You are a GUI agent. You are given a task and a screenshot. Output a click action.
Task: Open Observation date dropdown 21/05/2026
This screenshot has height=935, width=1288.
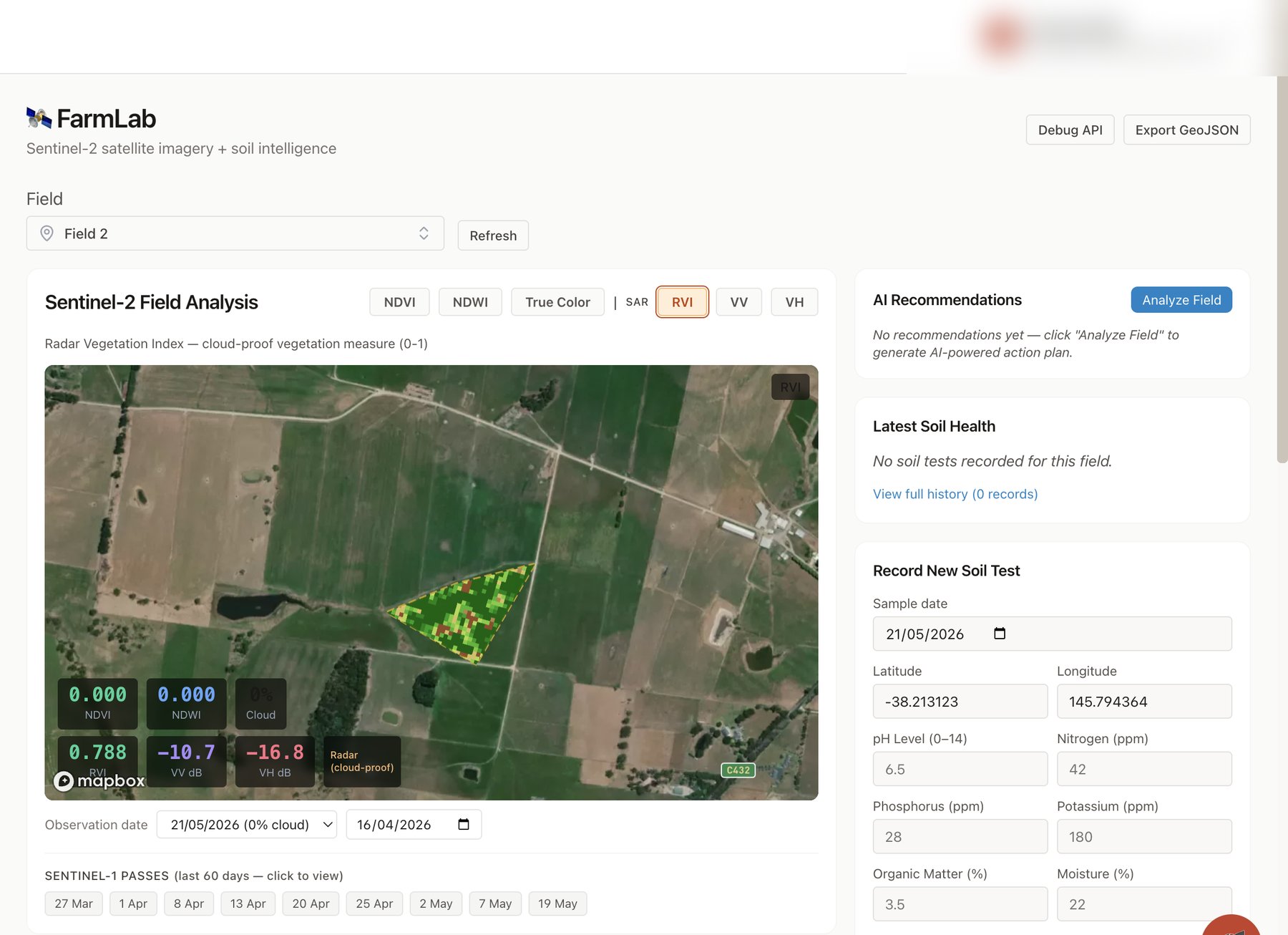point(247,825)
